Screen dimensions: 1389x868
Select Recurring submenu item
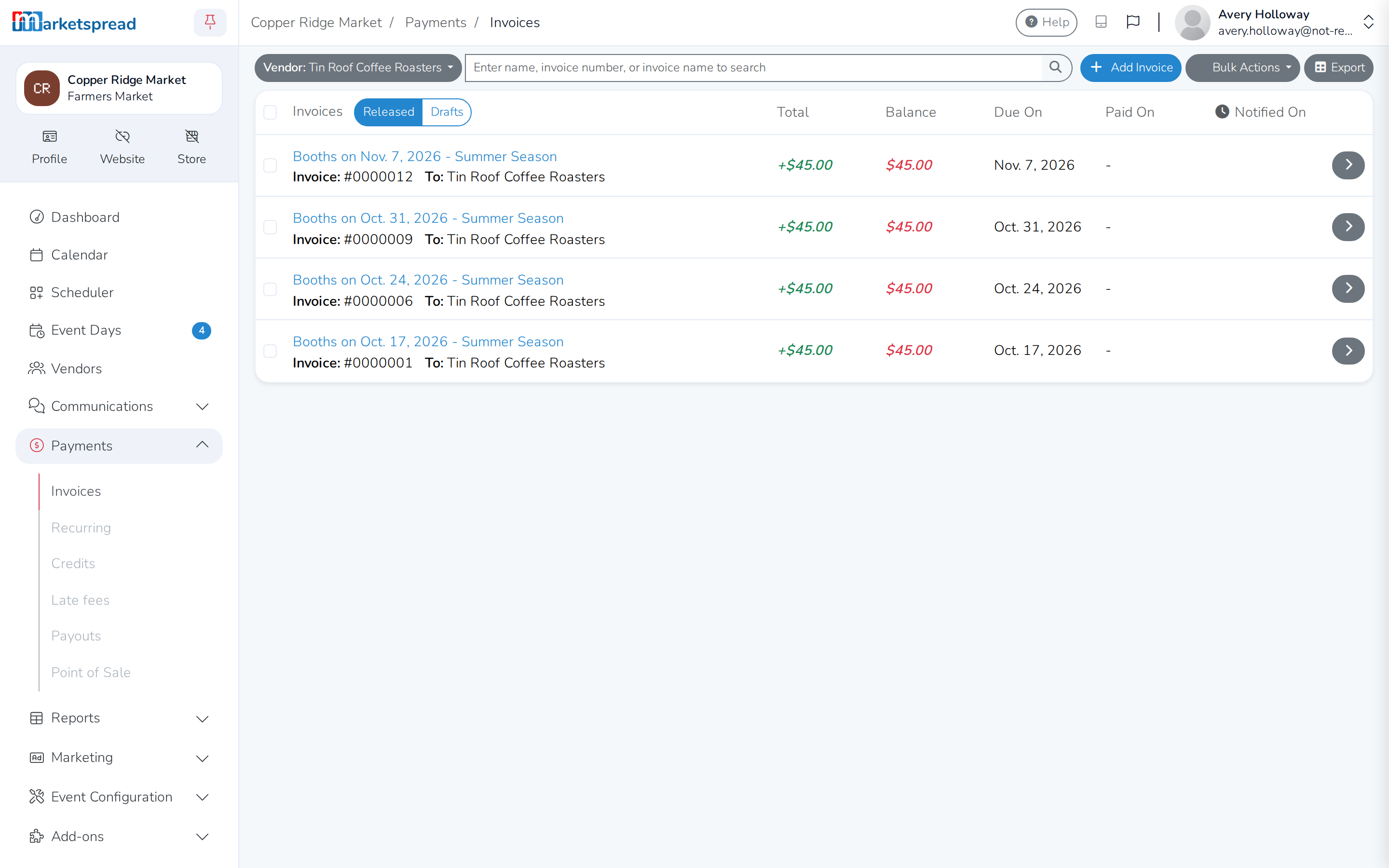click(81, 528)
